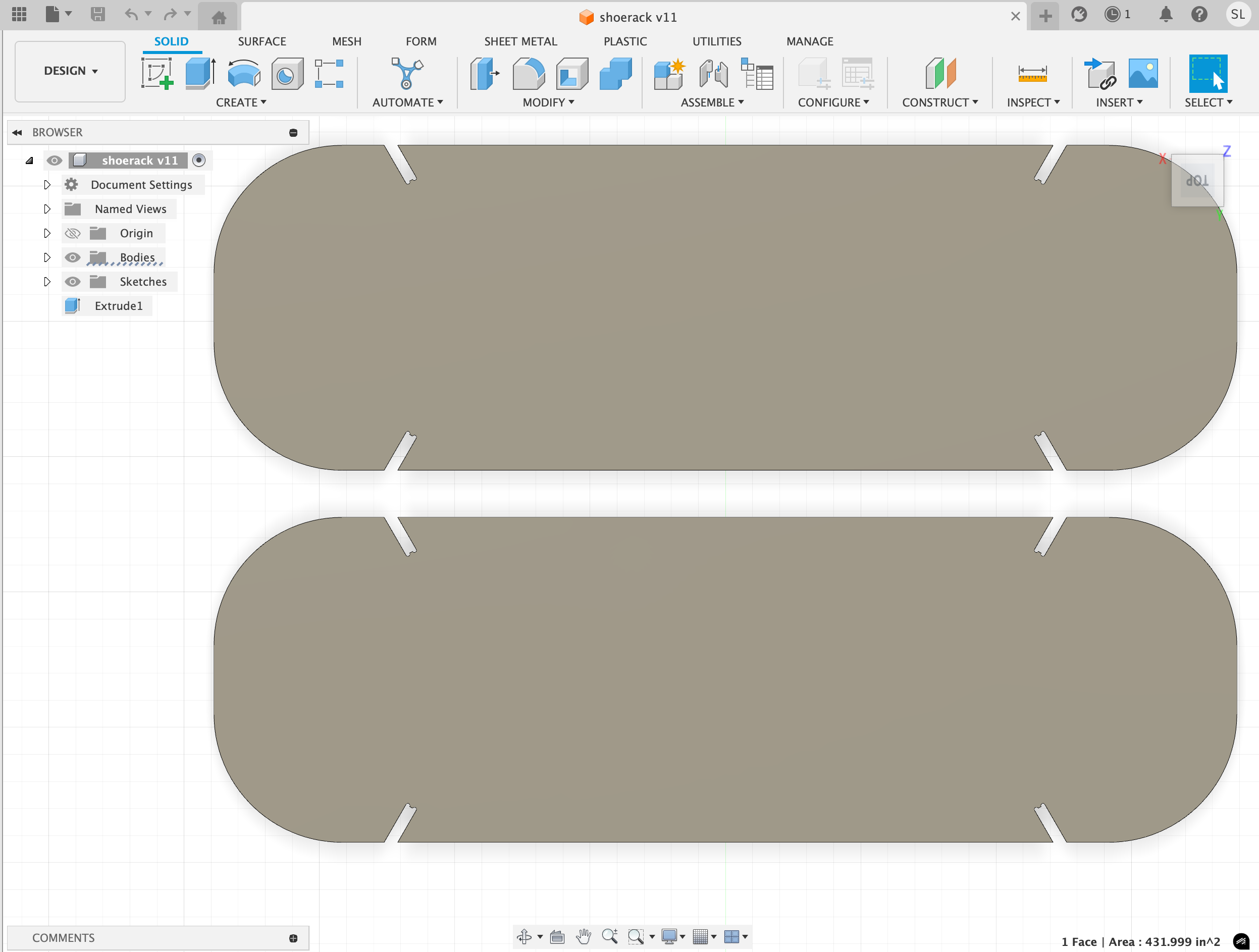Expand the Document Settings node
This screenshot has width=1259, height=952.
[x=47, y=185]
